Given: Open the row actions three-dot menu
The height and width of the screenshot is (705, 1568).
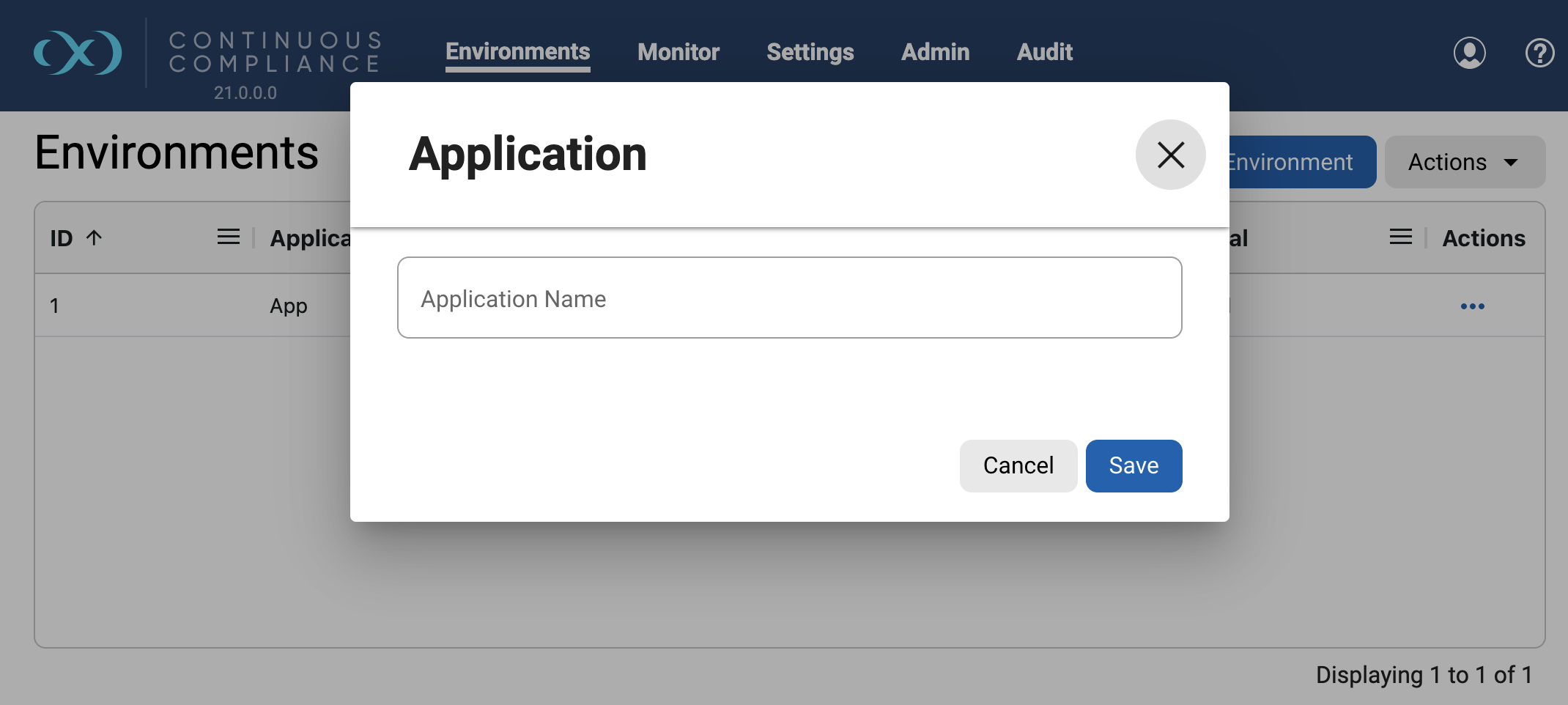Looking at the screenshot, I should 1472,306.
